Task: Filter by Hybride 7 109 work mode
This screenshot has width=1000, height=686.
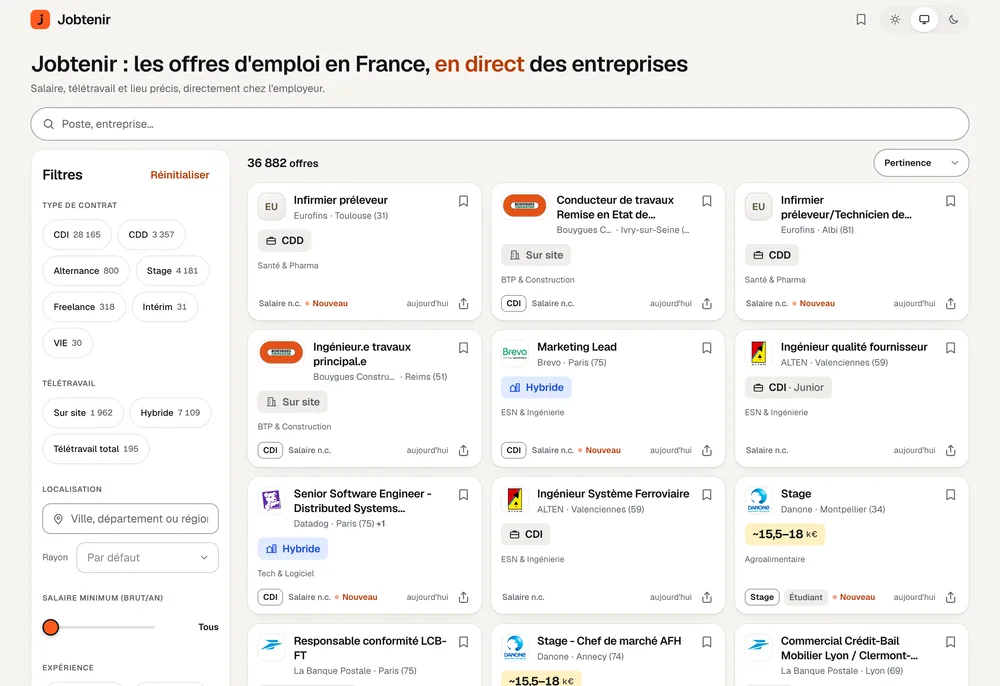Action: point(170,412)
